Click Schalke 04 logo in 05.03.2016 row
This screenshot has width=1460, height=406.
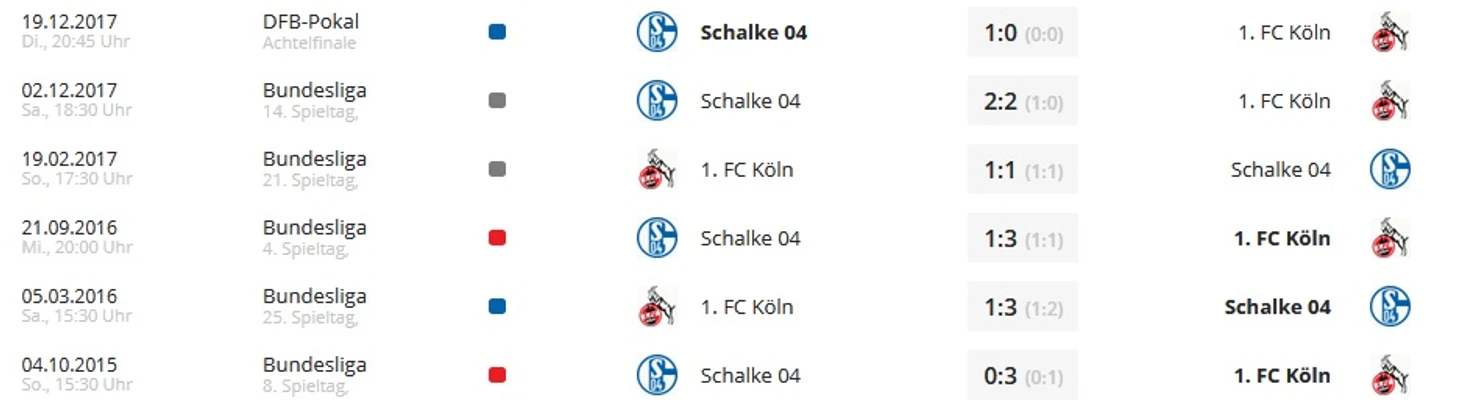1390,306
